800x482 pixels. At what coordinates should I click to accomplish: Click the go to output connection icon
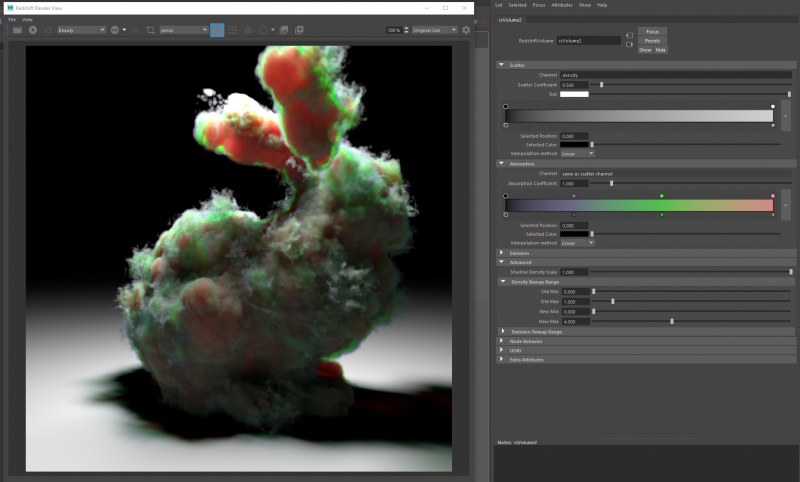pos(630,44)
